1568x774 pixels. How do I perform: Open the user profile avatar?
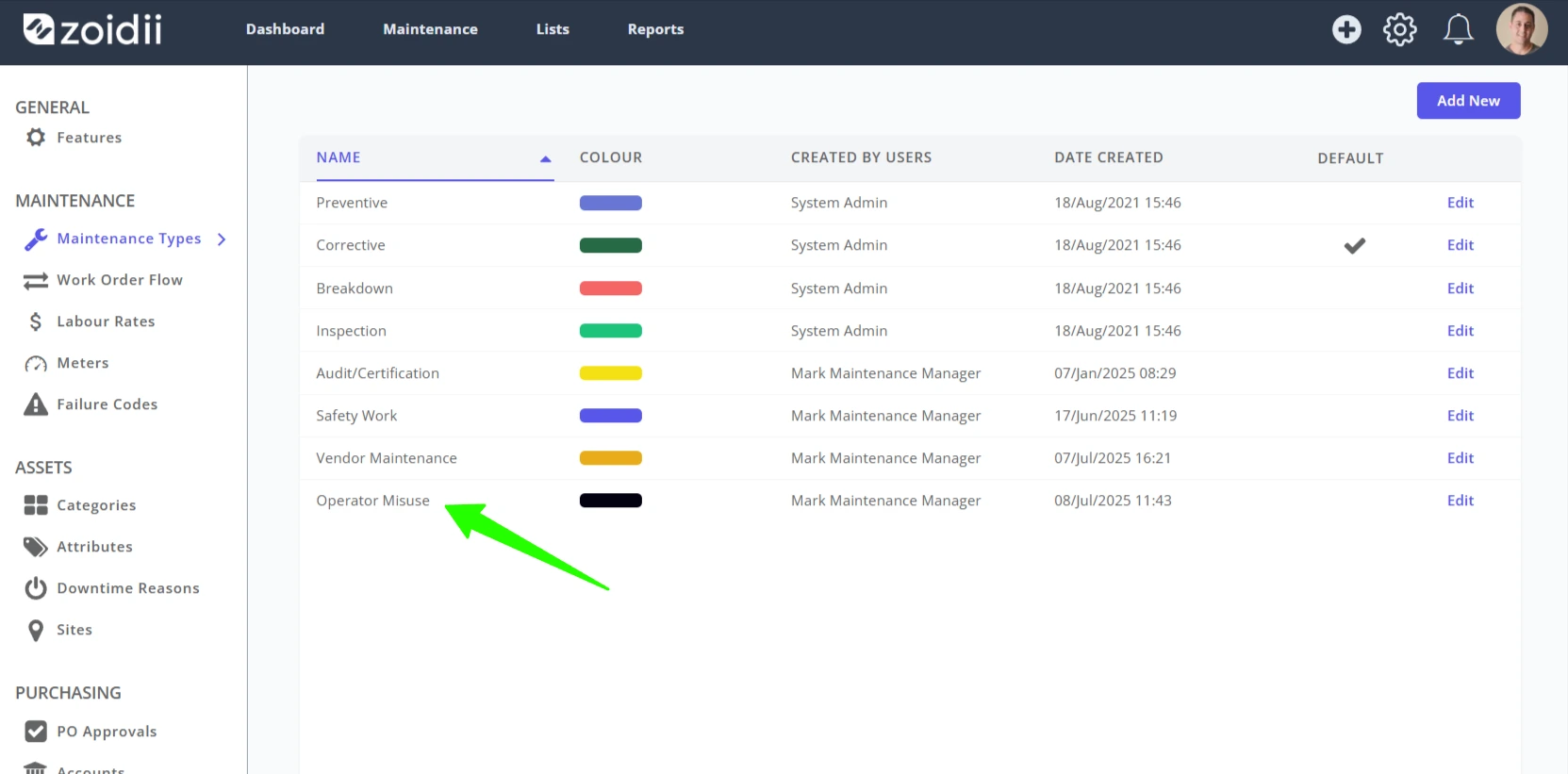click(x=1521, y=29)
